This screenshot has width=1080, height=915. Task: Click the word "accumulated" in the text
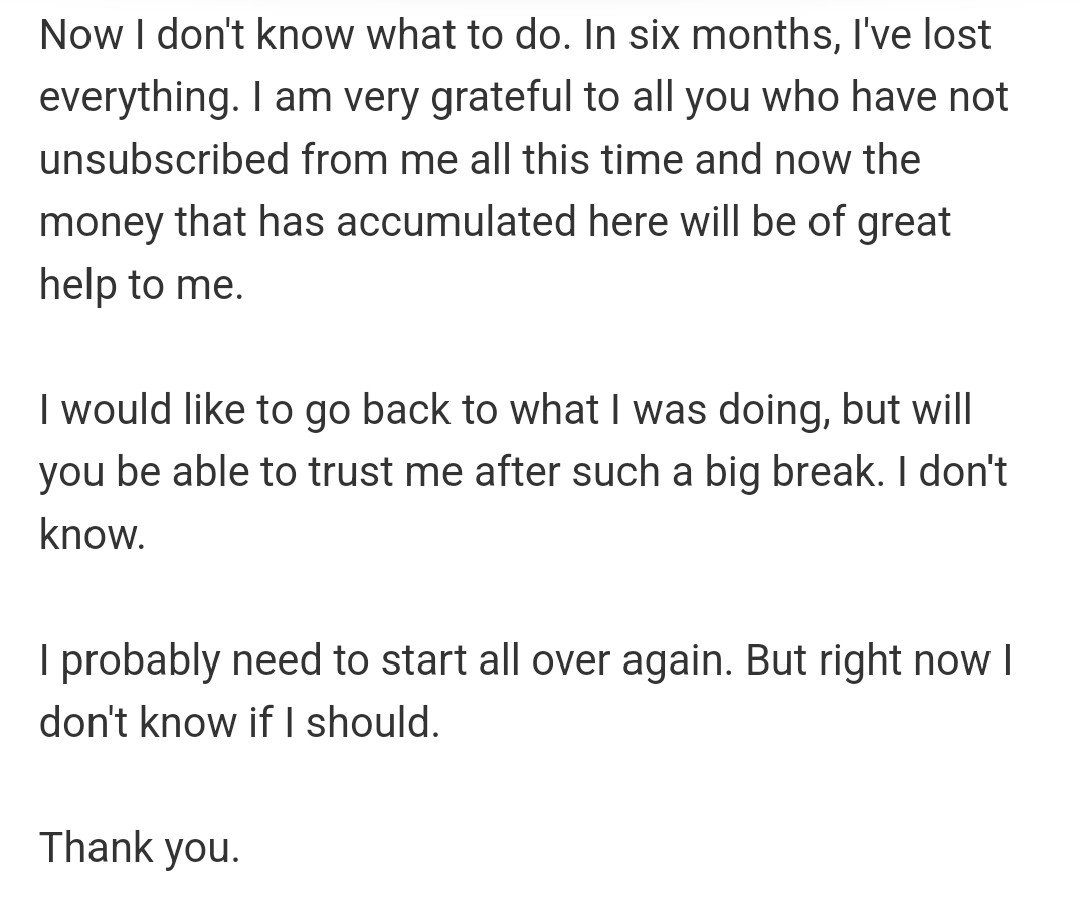click(456, 222)
